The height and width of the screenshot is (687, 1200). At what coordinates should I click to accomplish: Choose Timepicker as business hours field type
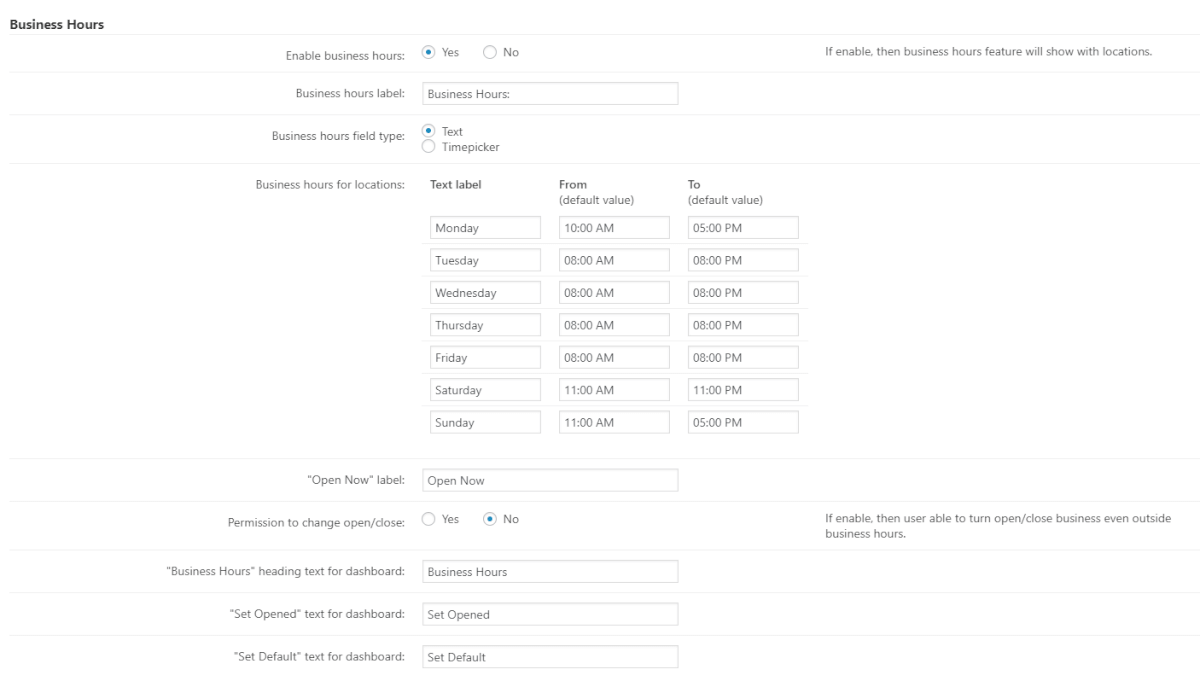point(429,147)
